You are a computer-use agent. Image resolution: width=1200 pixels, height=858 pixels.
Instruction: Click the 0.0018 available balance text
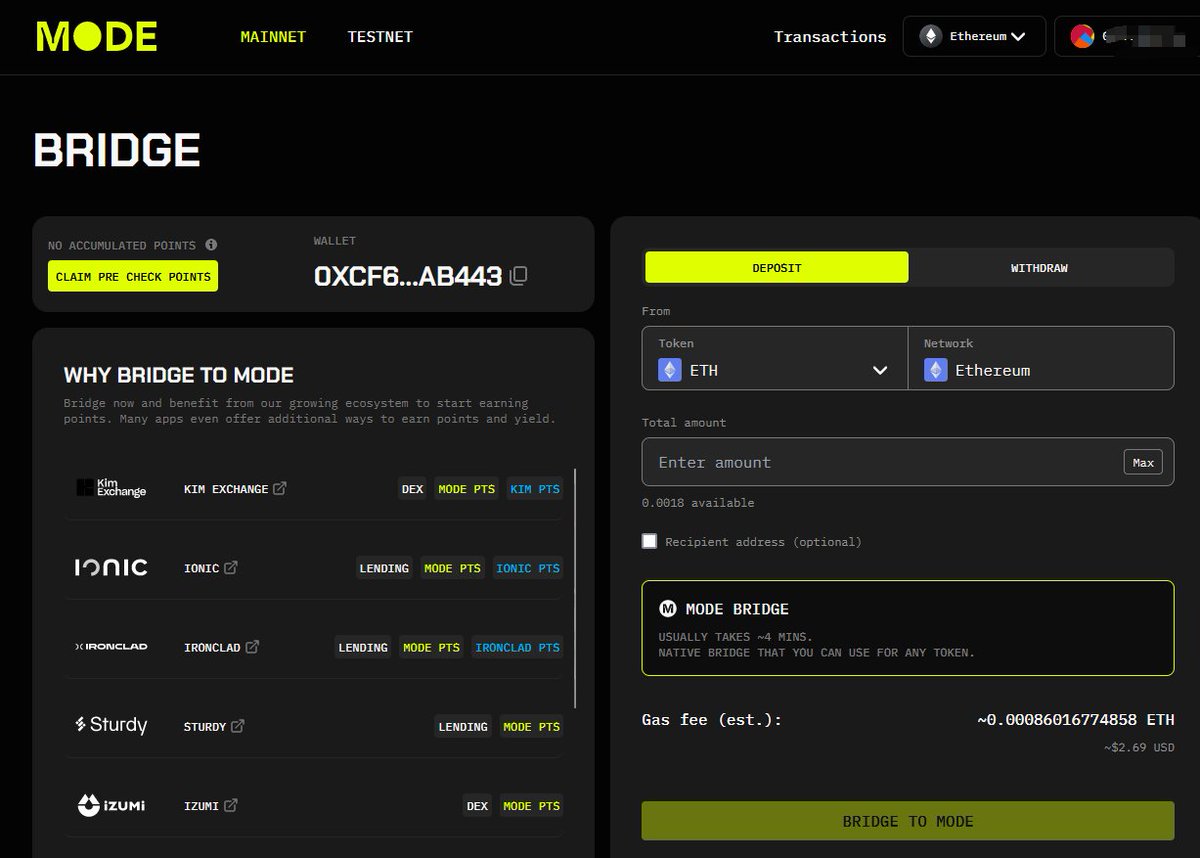point(698,503)
